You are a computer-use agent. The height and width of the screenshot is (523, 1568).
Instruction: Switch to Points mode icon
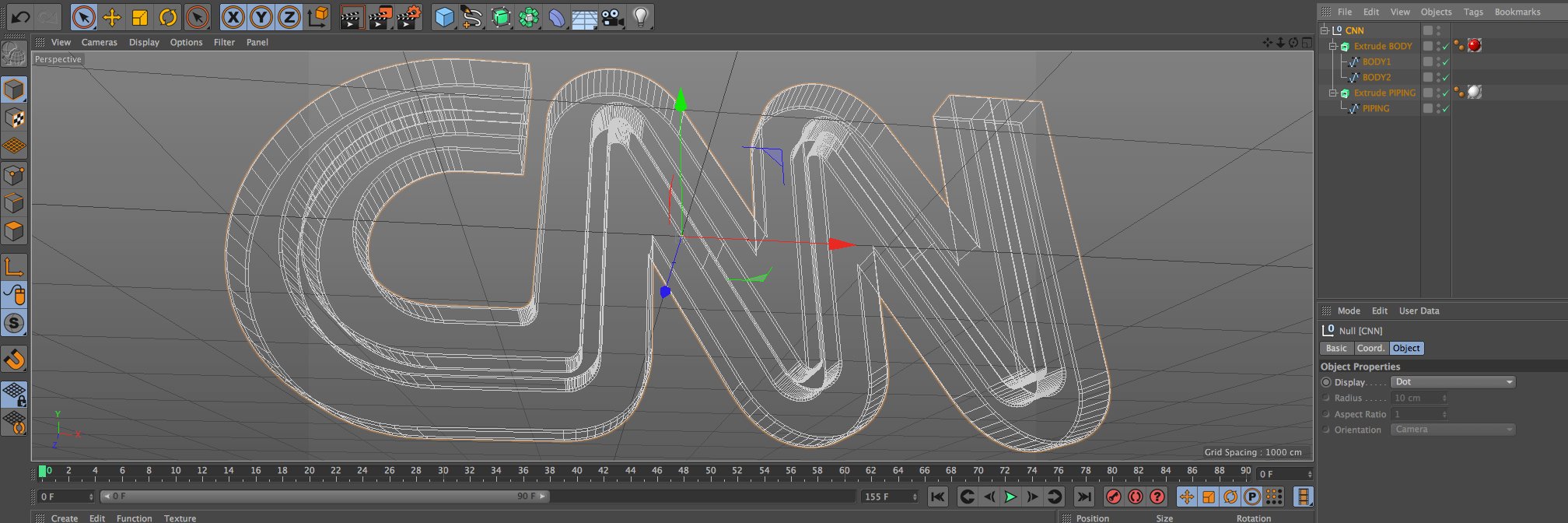pyautogui.click(x=14, y=176)
